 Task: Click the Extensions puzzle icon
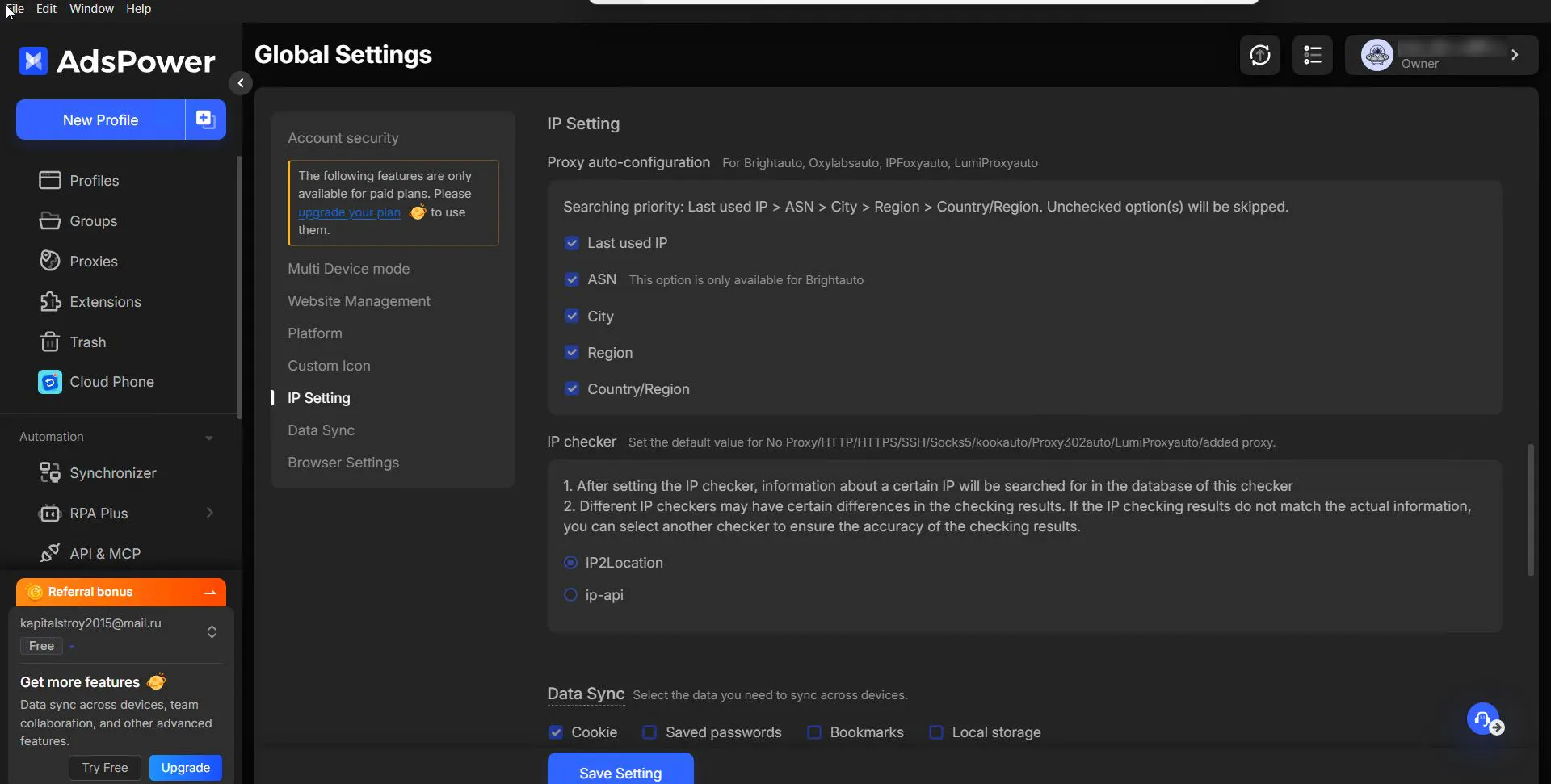point(49,301)
